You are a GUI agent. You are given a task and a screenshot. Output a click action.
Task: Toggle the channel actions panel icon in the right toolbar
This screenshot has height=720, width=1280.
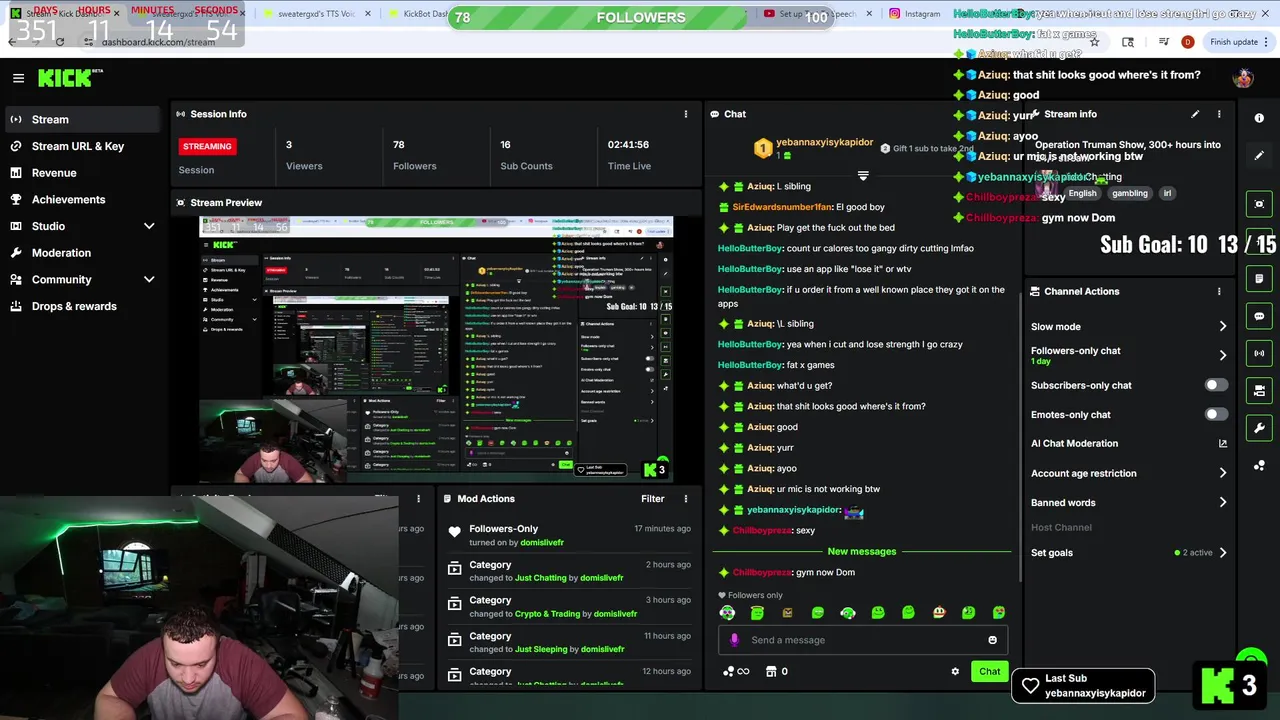coord(1259,390)
